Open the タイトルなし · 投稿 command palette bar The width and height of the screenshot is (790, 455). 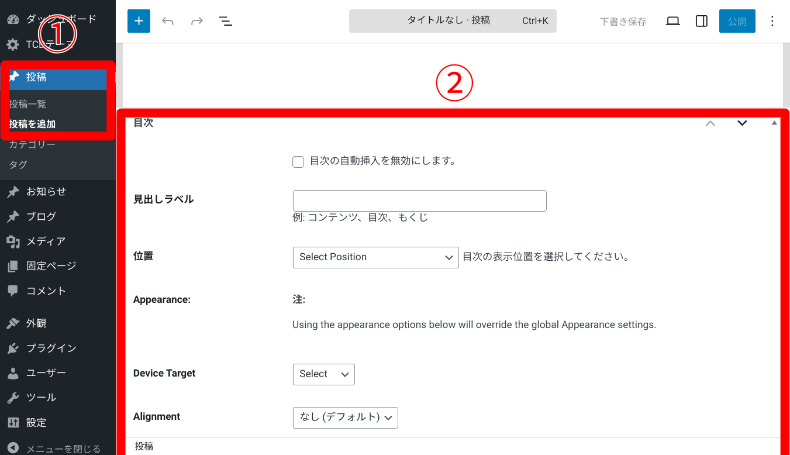click(x=453, y=21)
